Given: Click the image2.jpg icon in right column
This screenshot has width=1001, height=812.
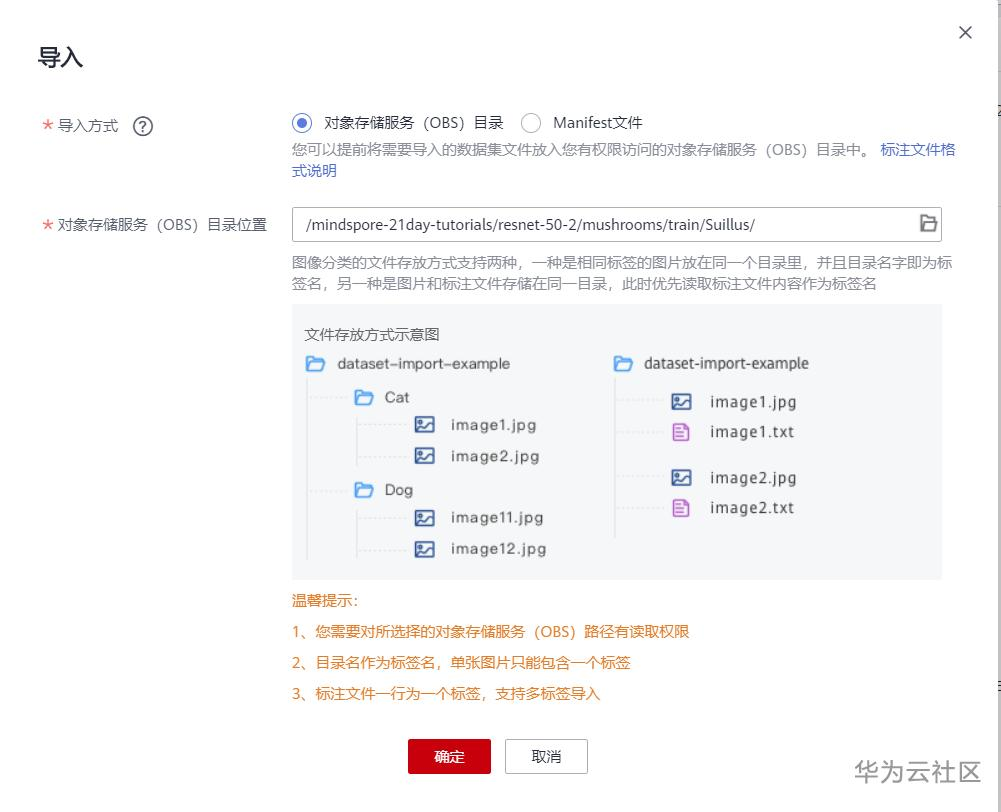Looking at the screenshot, I should [683, 478].
